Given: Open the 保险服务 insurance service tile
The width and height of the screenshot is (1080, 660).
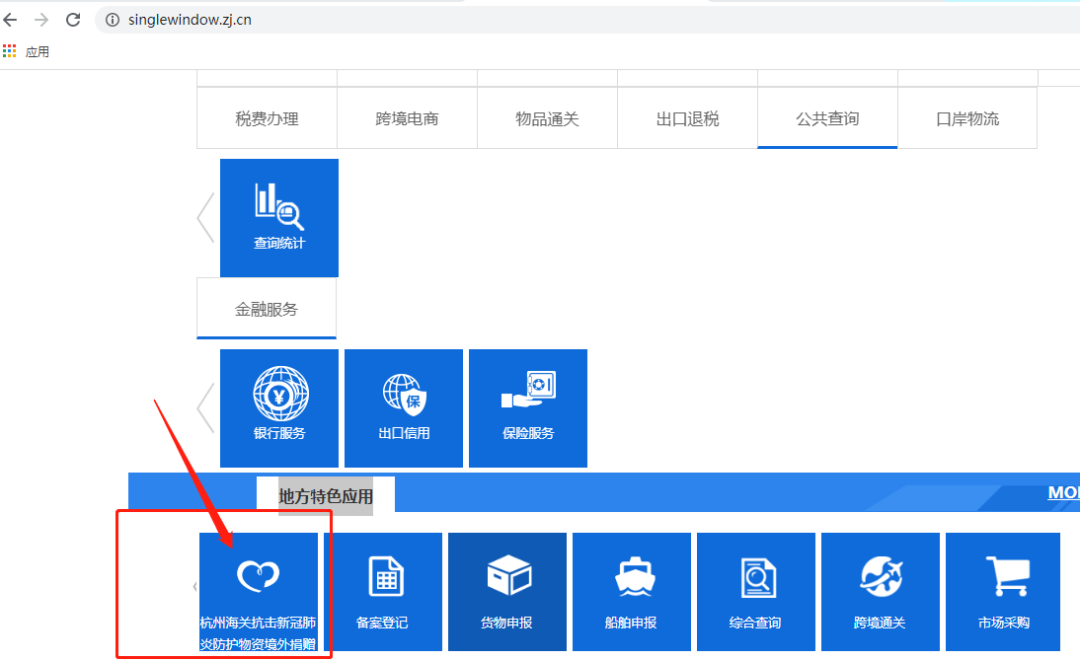Looking at the screenshot, I should tap(527, 407).
